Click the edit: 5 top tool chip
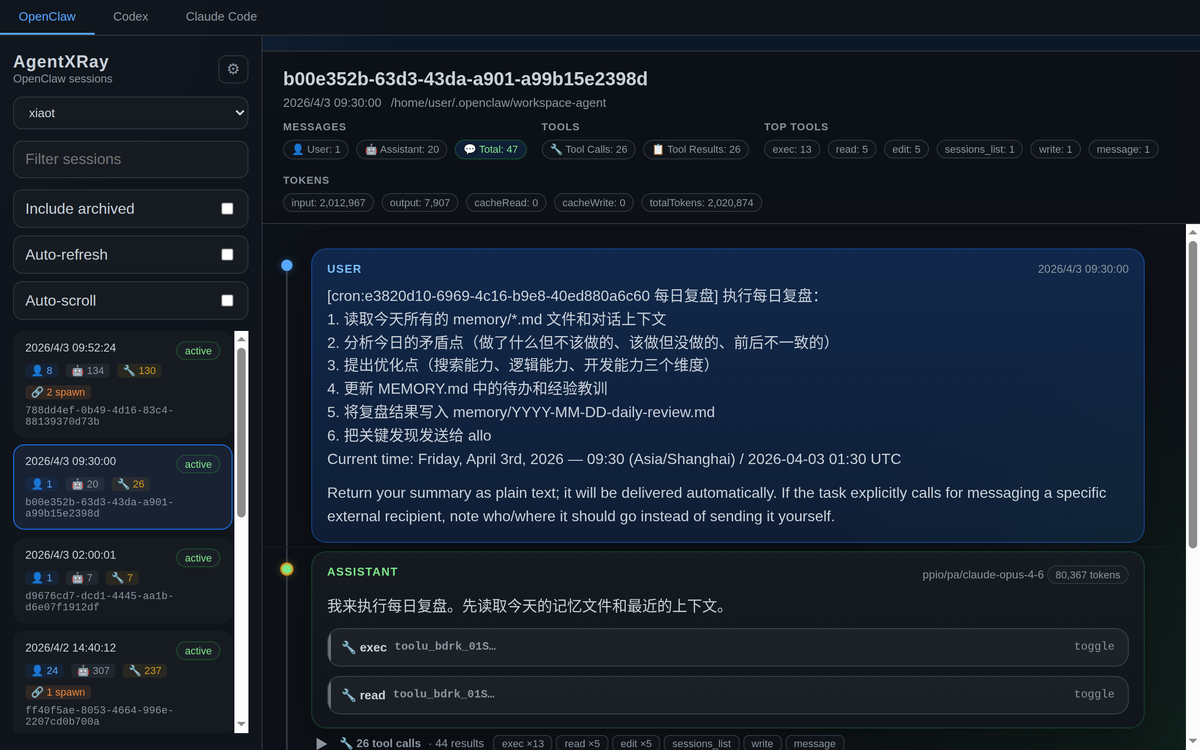 pos(907,149)
